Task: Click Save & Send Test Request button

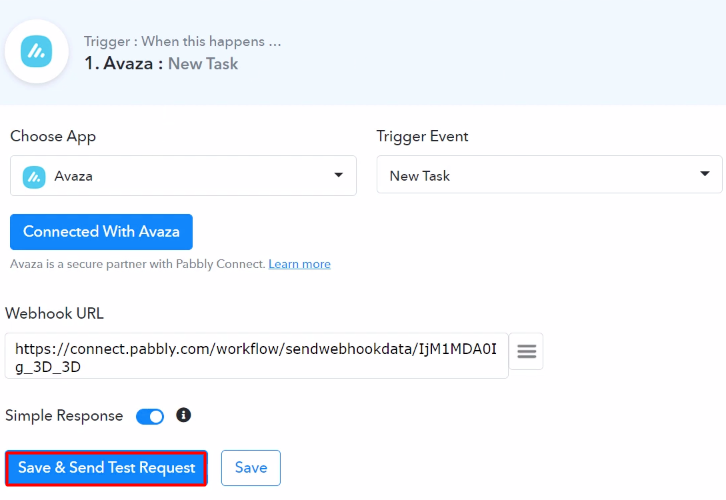Action: click(106, 468)
